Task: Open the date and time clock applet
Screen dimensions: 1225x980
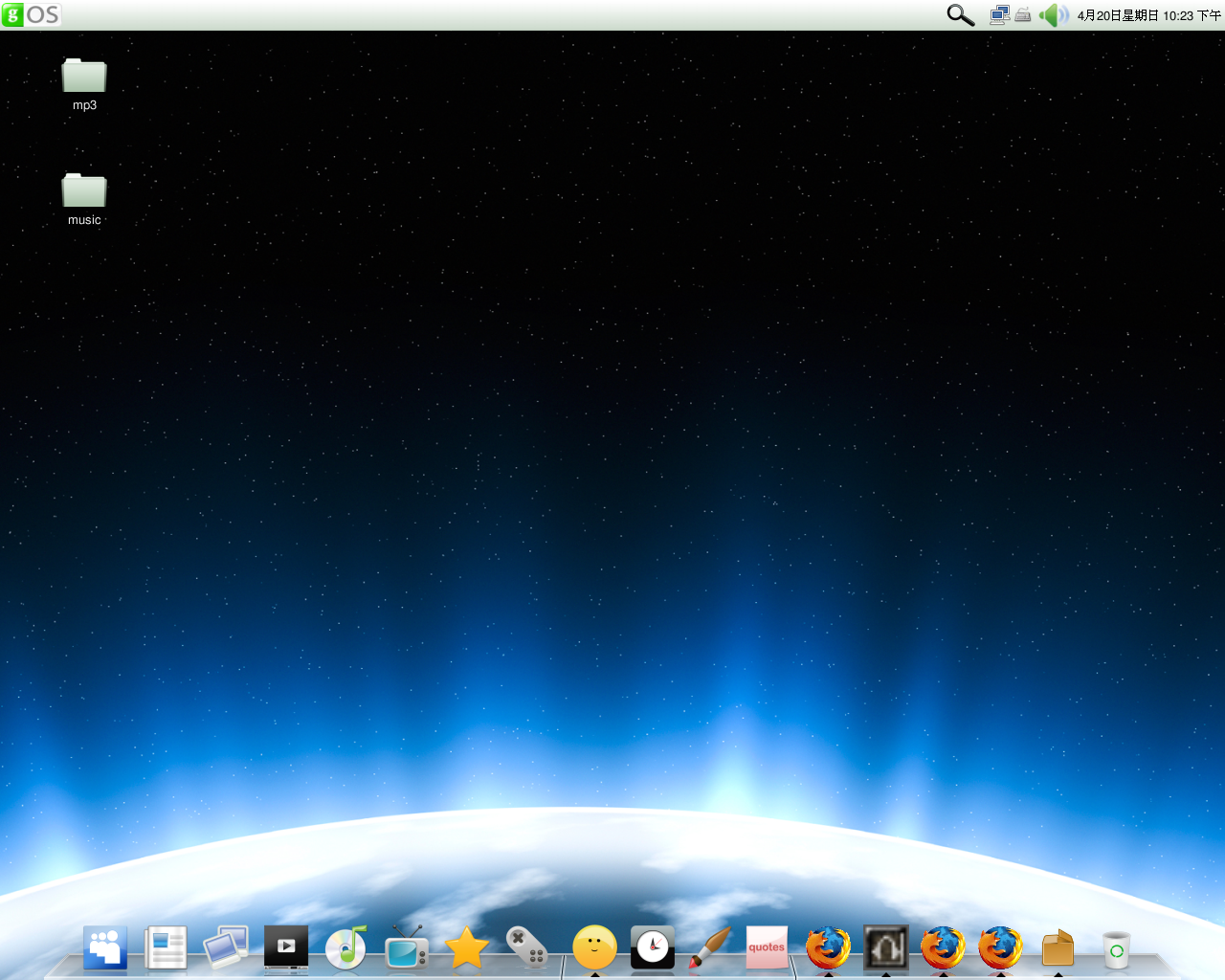Action: (x=1148, y=15)
